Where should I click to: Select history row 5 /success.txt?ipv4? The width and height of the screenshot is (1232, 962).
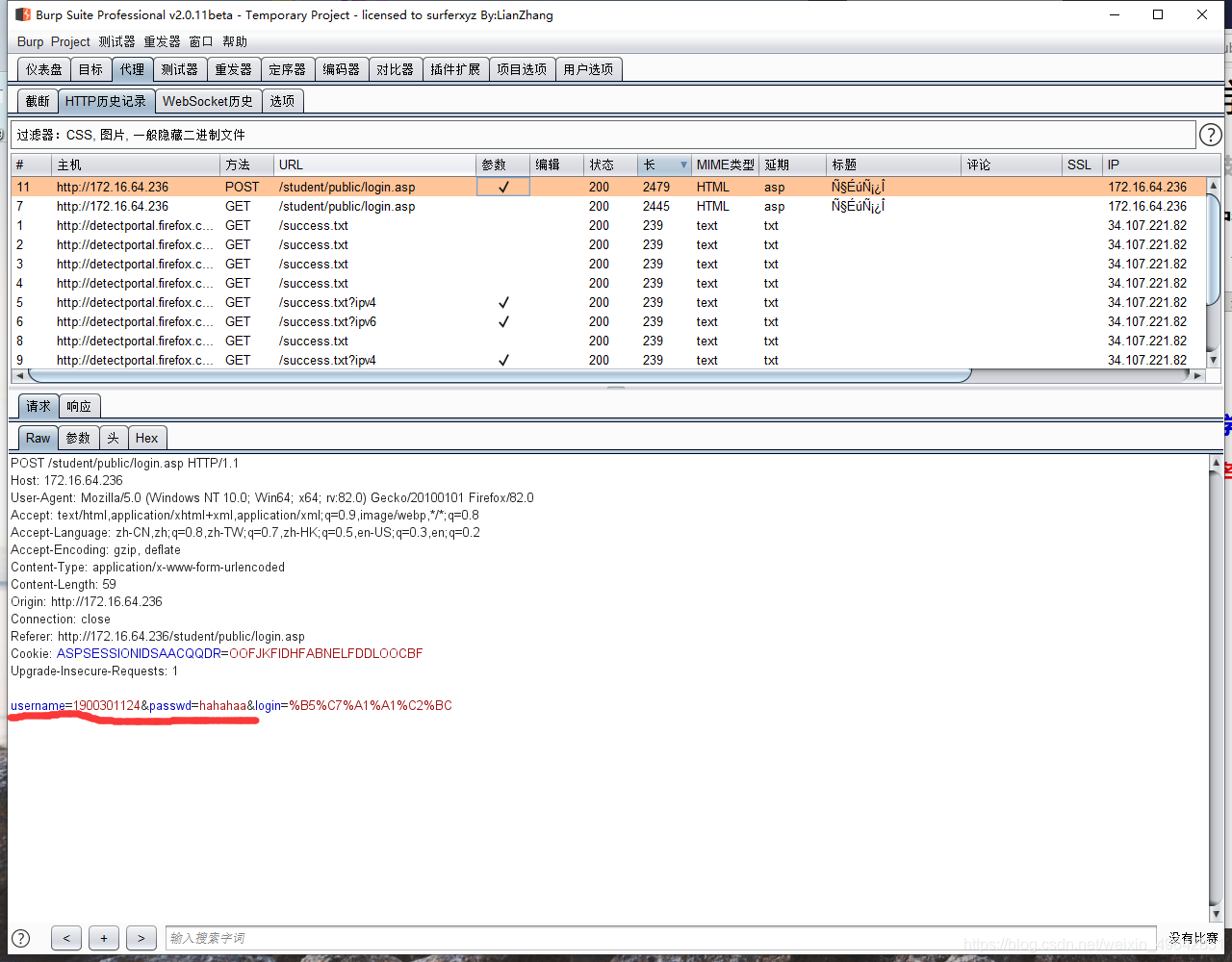(x=608, y=302)
